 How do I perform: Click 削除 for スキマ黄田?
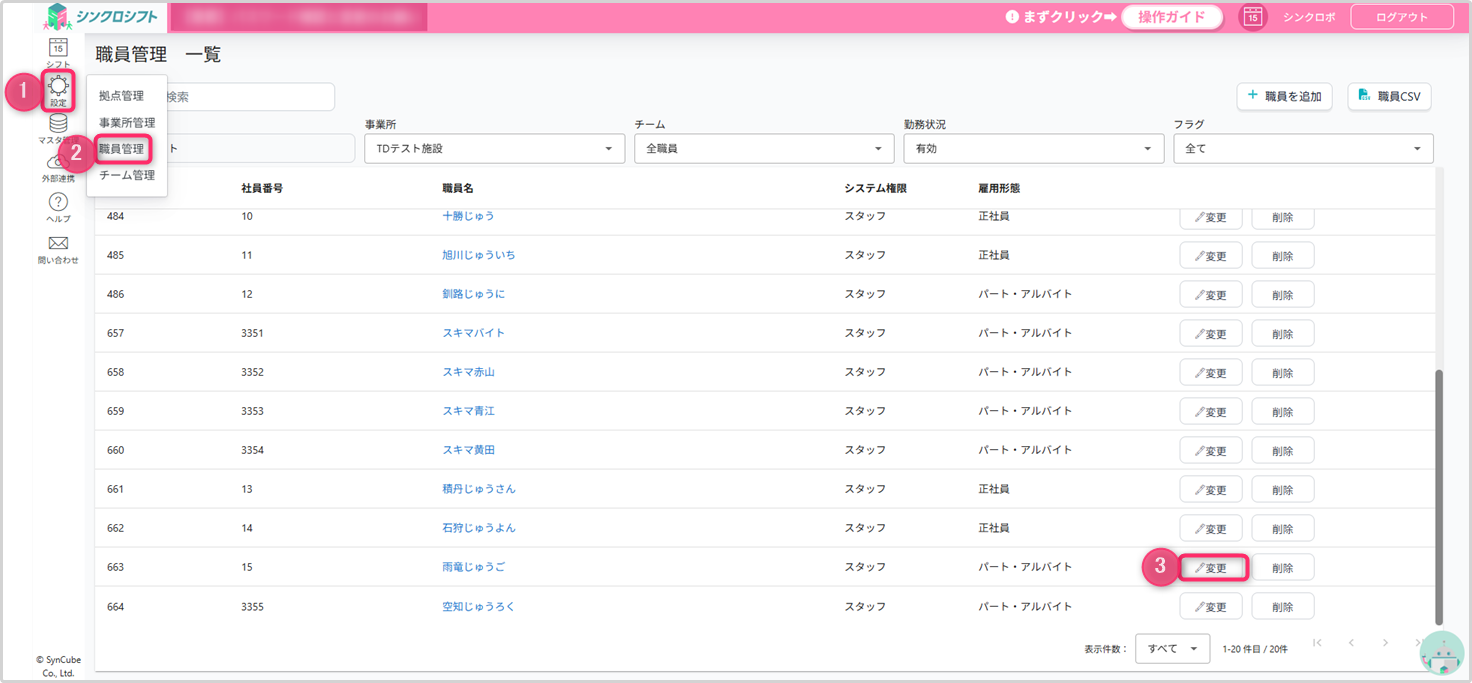coord(1283,451)
